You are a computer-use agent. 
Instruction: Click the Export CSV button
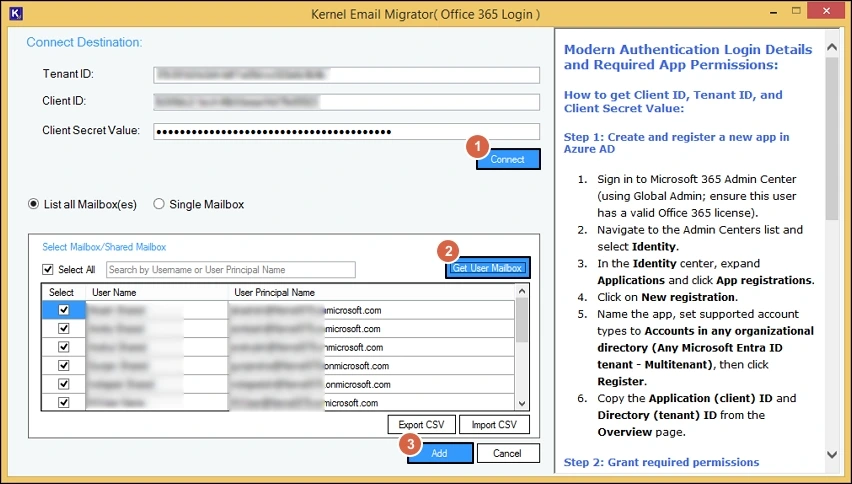[421, 425]
